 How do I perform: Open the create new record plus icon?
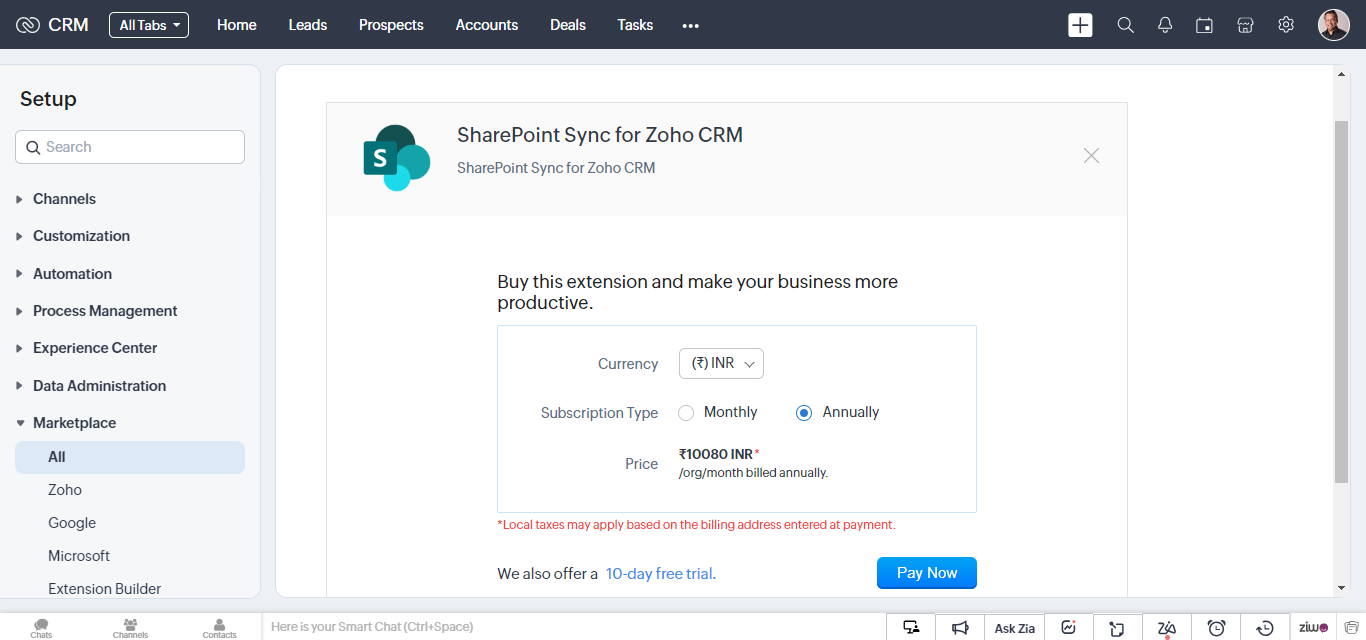pyautogui.click(x=1080, y=25)
